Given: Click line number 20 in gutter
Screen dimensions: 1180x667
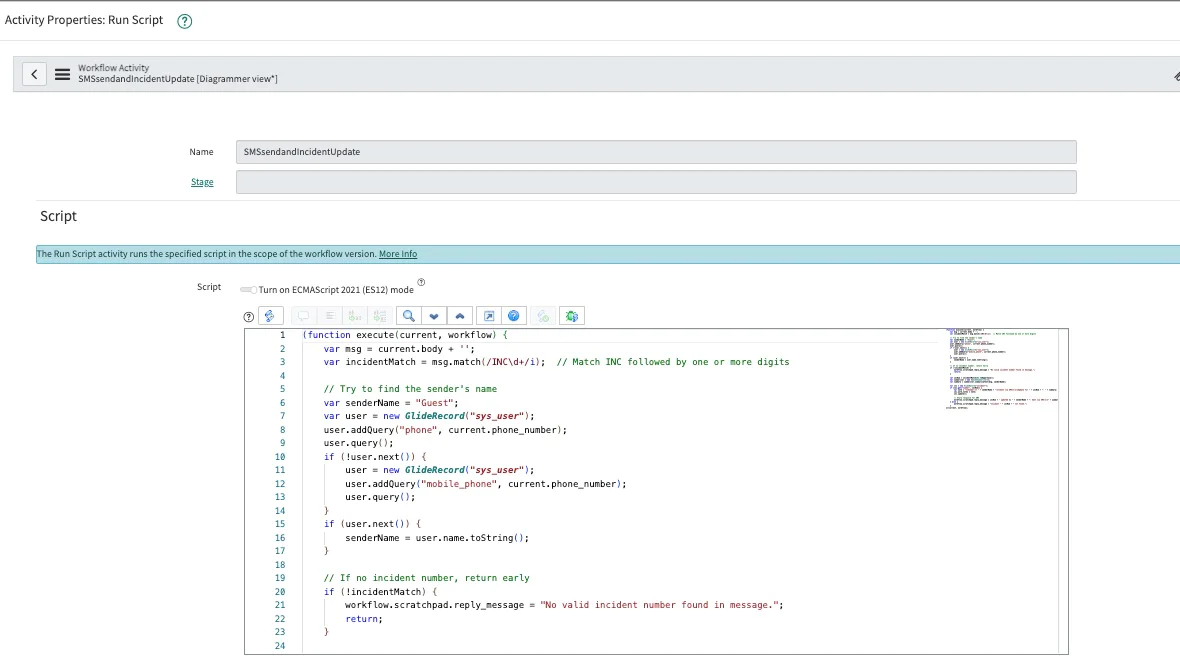Looking at the screenshot, I should tap(280, 592).
